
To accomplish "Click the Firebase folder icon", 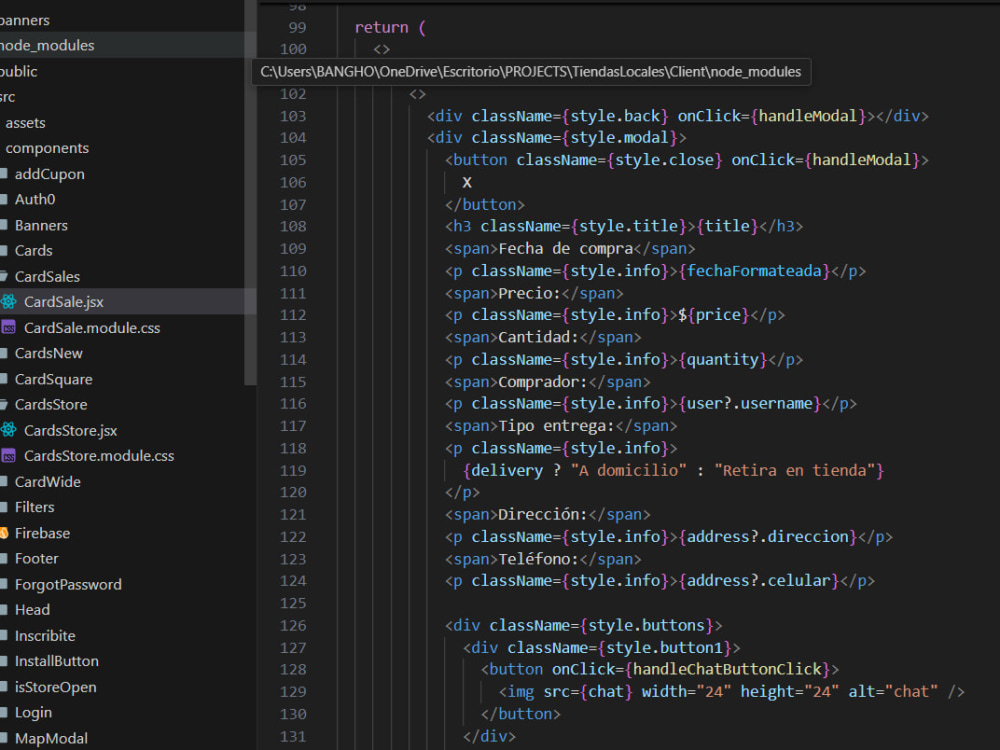I will click(x=4, y=533).
